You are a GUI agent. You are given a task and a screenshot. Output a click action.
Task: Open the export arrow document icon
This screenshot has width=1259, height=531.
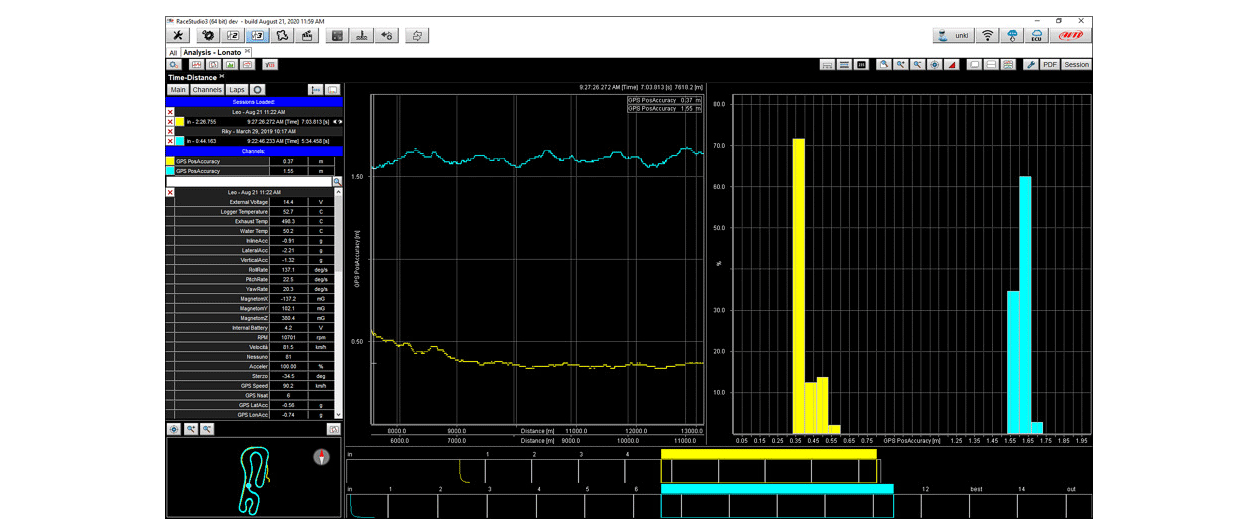pos(417,36)
